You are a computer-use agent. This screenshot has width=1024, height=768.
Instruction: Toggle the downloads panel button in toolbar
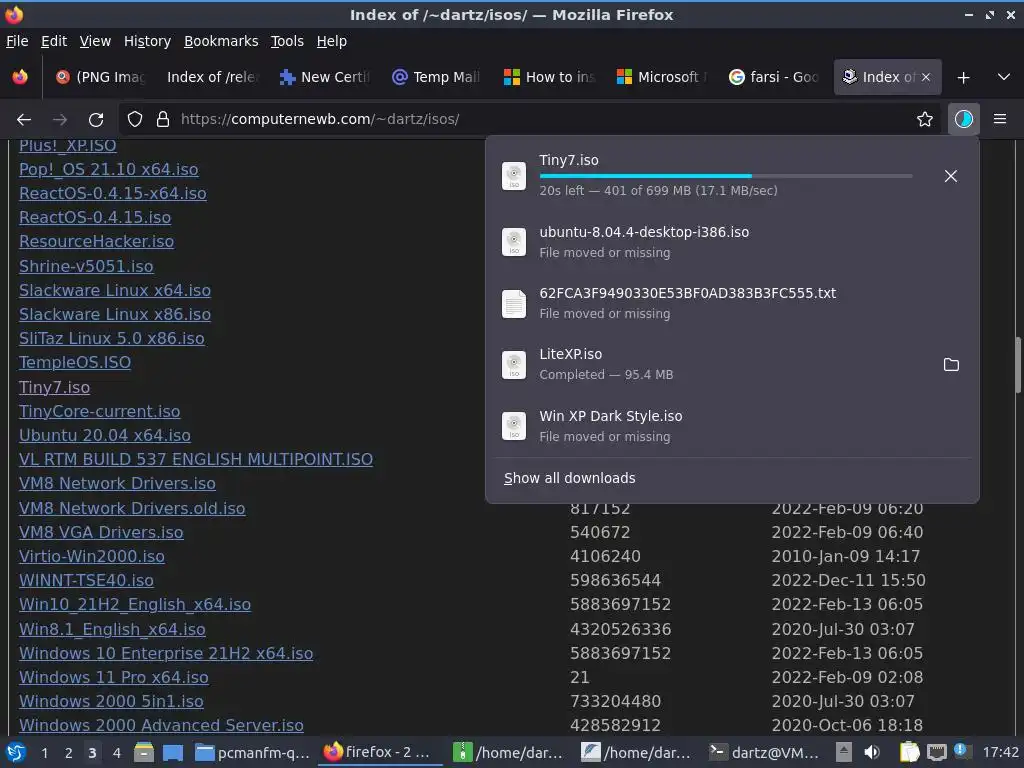964,120
